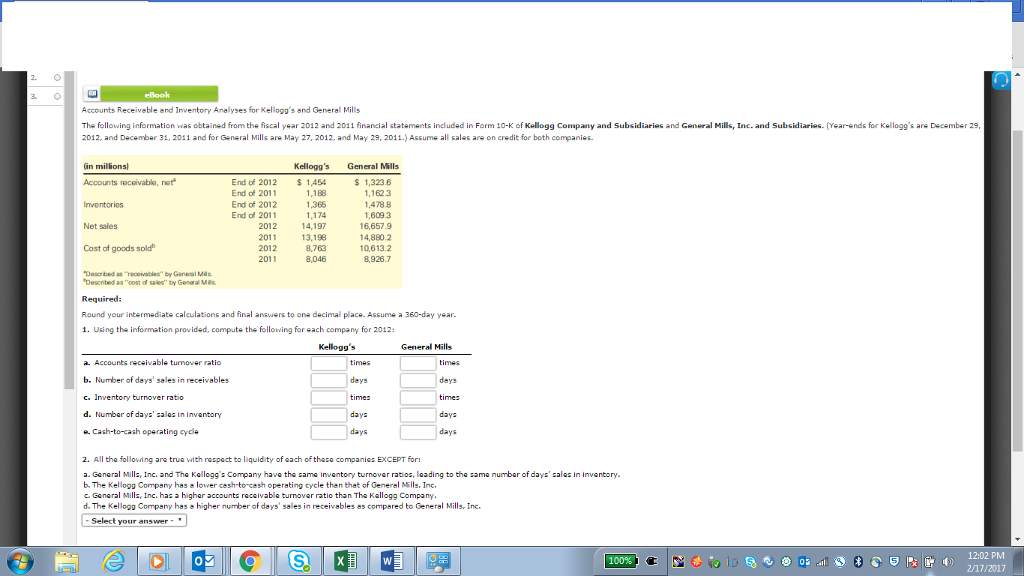Open File Explorer from taskbar
Image resolution: width=1024 pixels, height=576 pixels.
tap(67, 562)
